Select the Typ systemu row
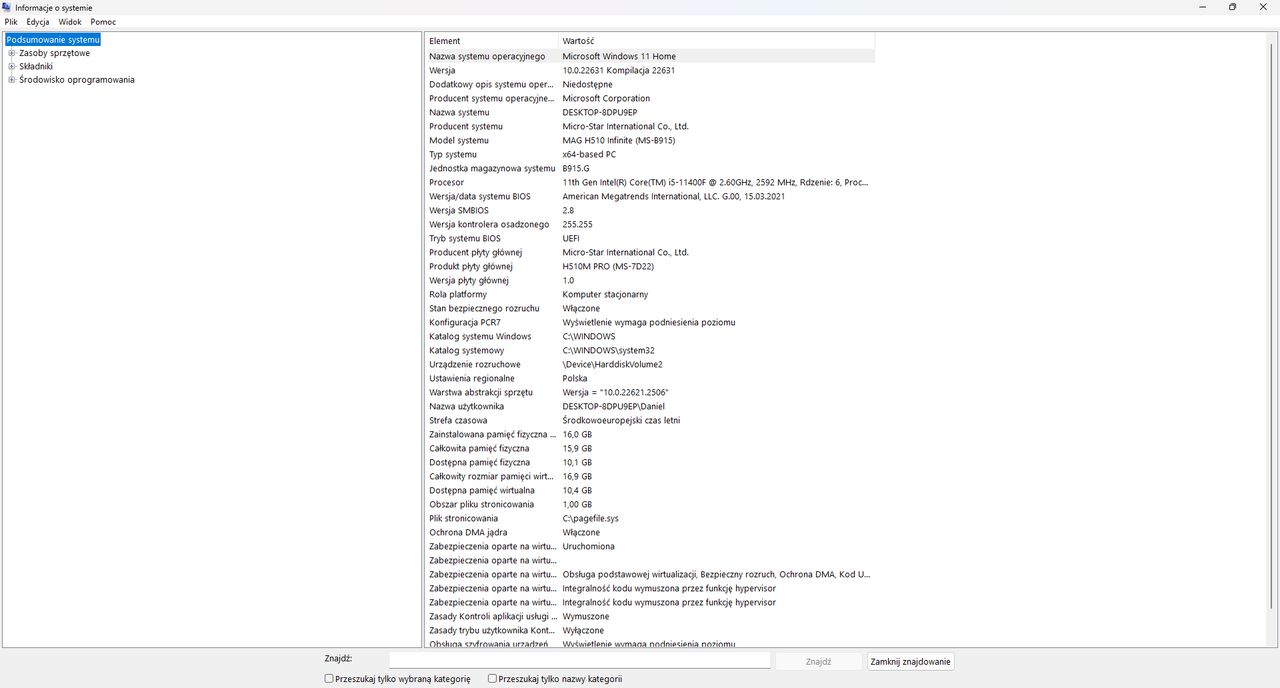The image size is (1280, 688). pyautogui.click(x=650, y=155)
